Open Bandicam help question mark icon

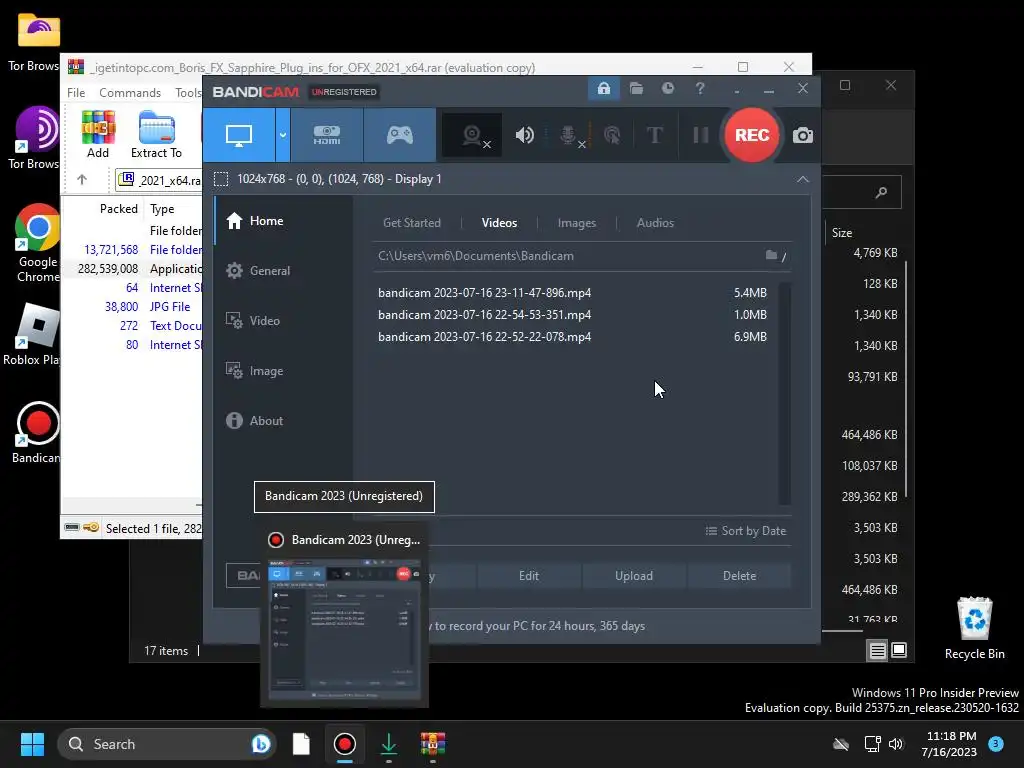700,88
